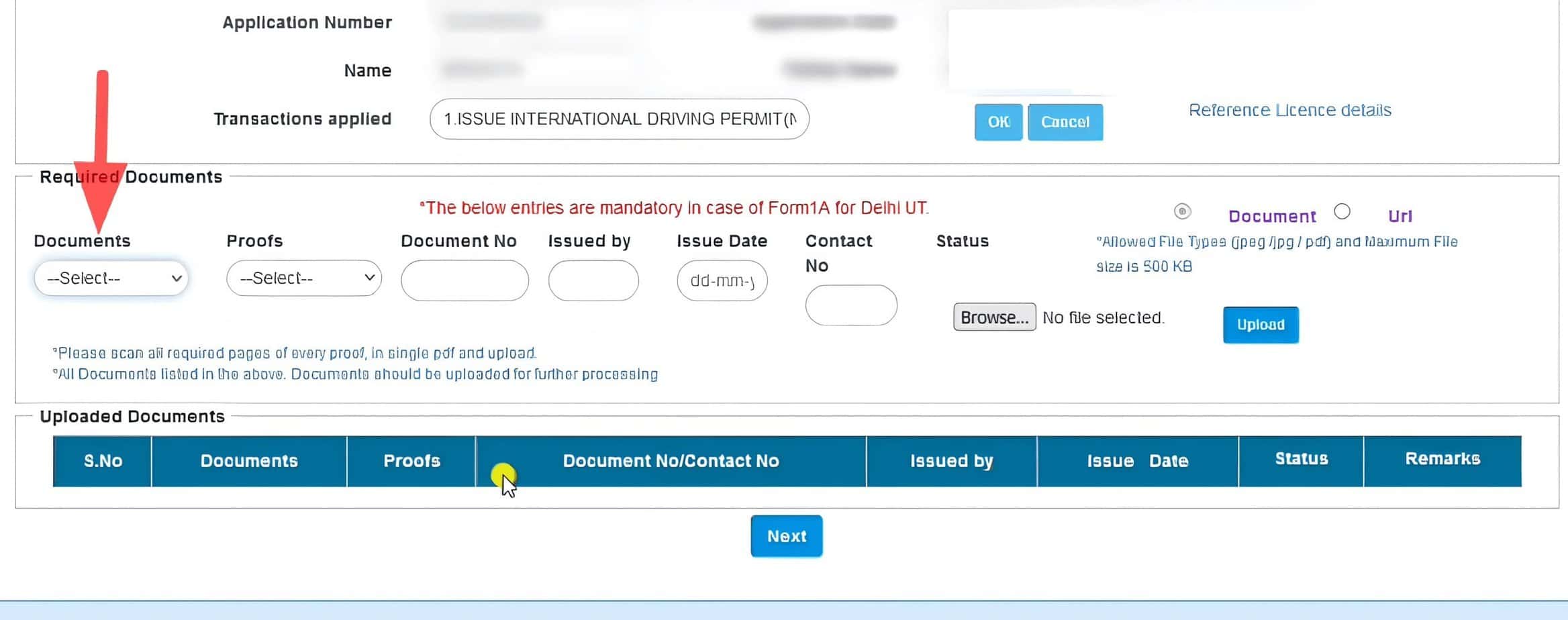Expand the Transactions applied dropdown

(619, 119)
